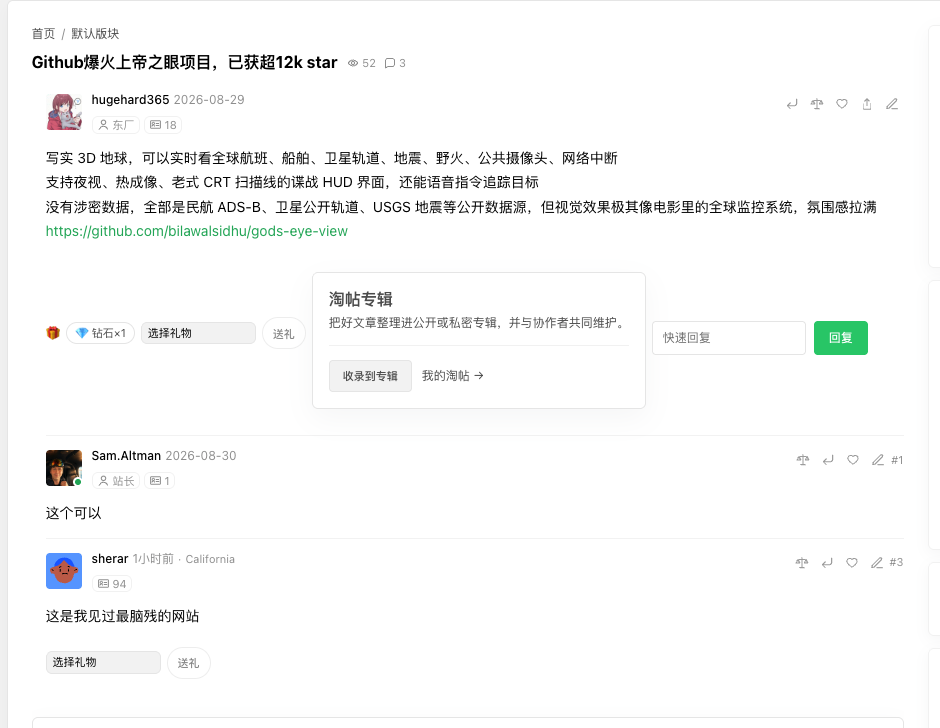Click hugehard365's badge showing 18
The height and width of the screenshot is (728, 940).
(x=162, y=125)
